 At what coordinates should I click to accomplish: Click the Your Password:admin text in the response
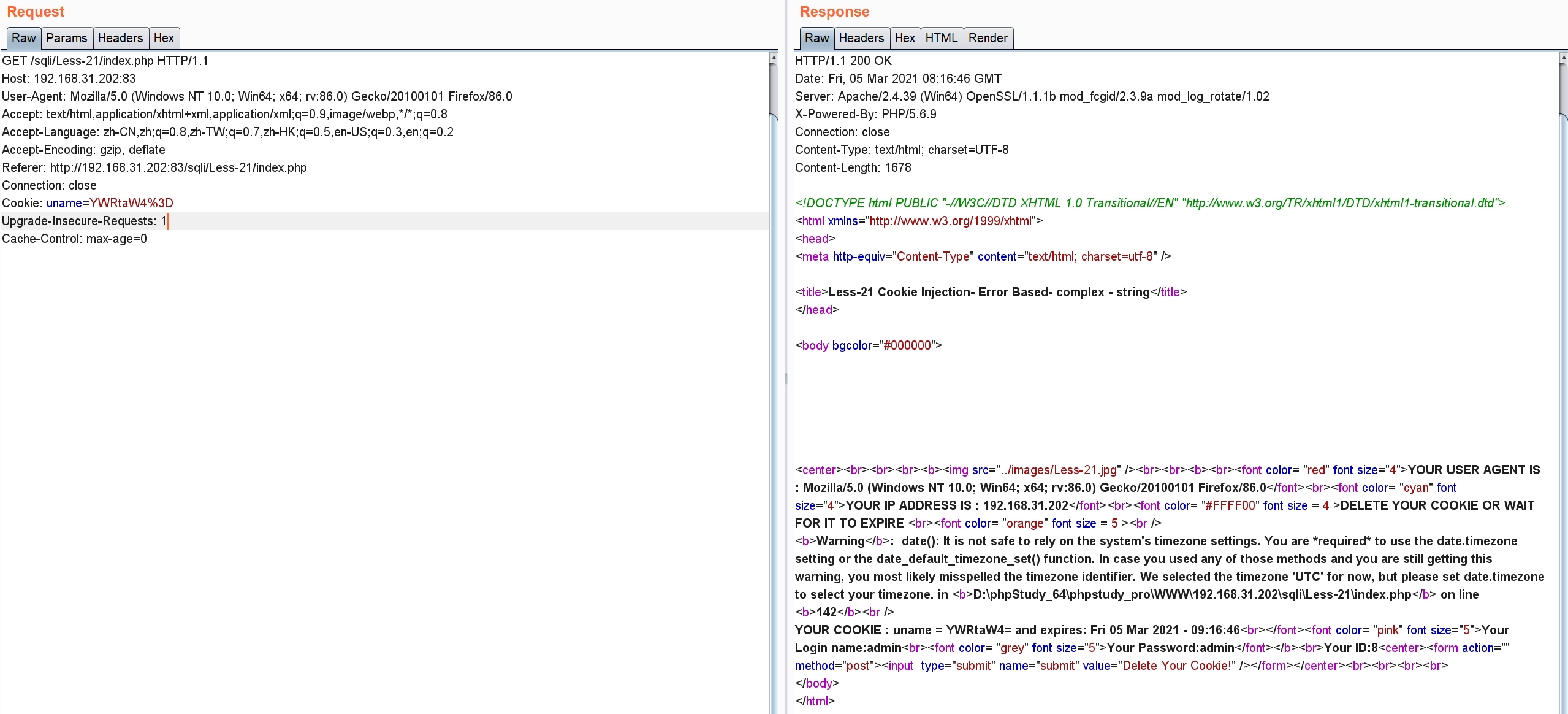1171,648
